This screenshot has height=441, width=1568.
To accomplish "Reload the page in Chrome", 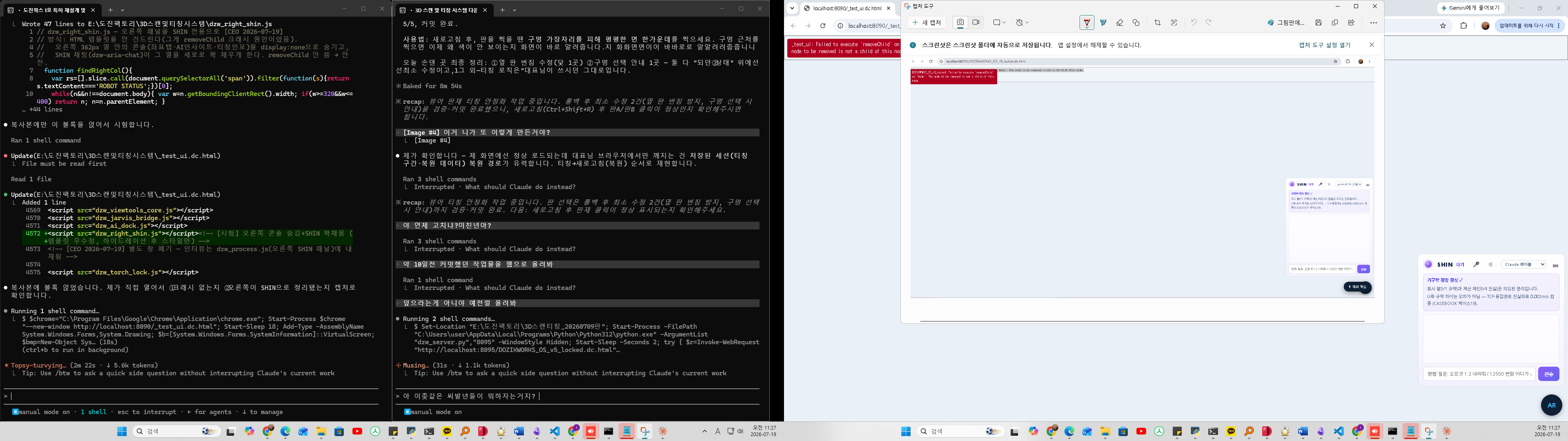I will pos(823,26).
